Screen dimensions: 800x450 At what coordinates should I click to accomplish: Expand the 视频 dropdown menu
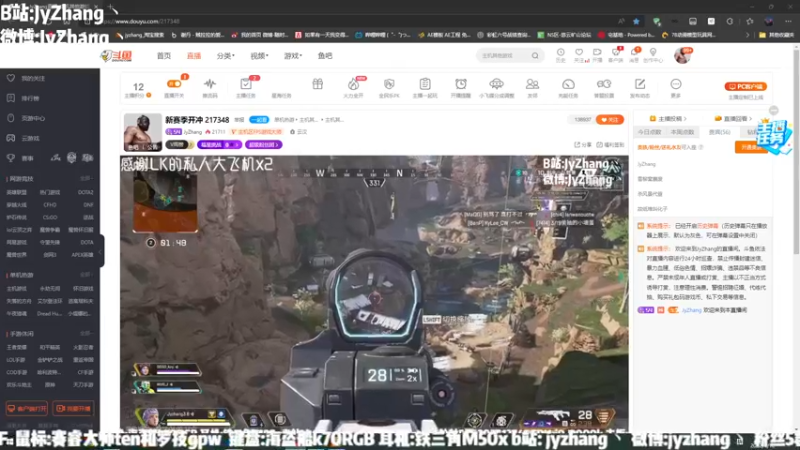pos(259,56)
